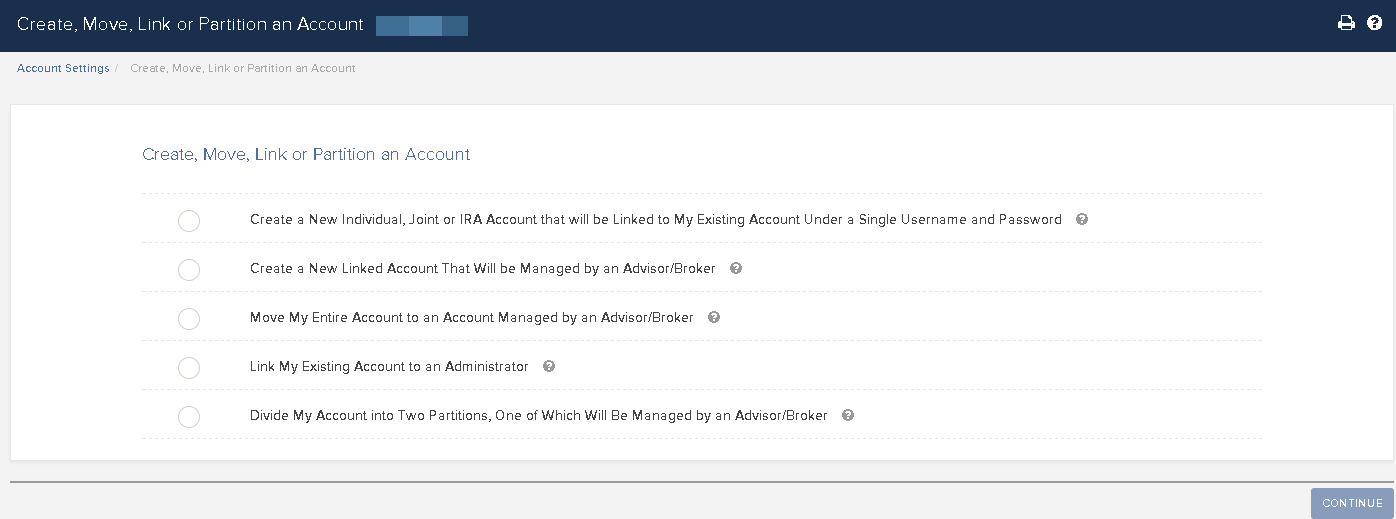Click the Continue button
The width and height of the screenshot is (1396, 519).
pos(1352,503)
